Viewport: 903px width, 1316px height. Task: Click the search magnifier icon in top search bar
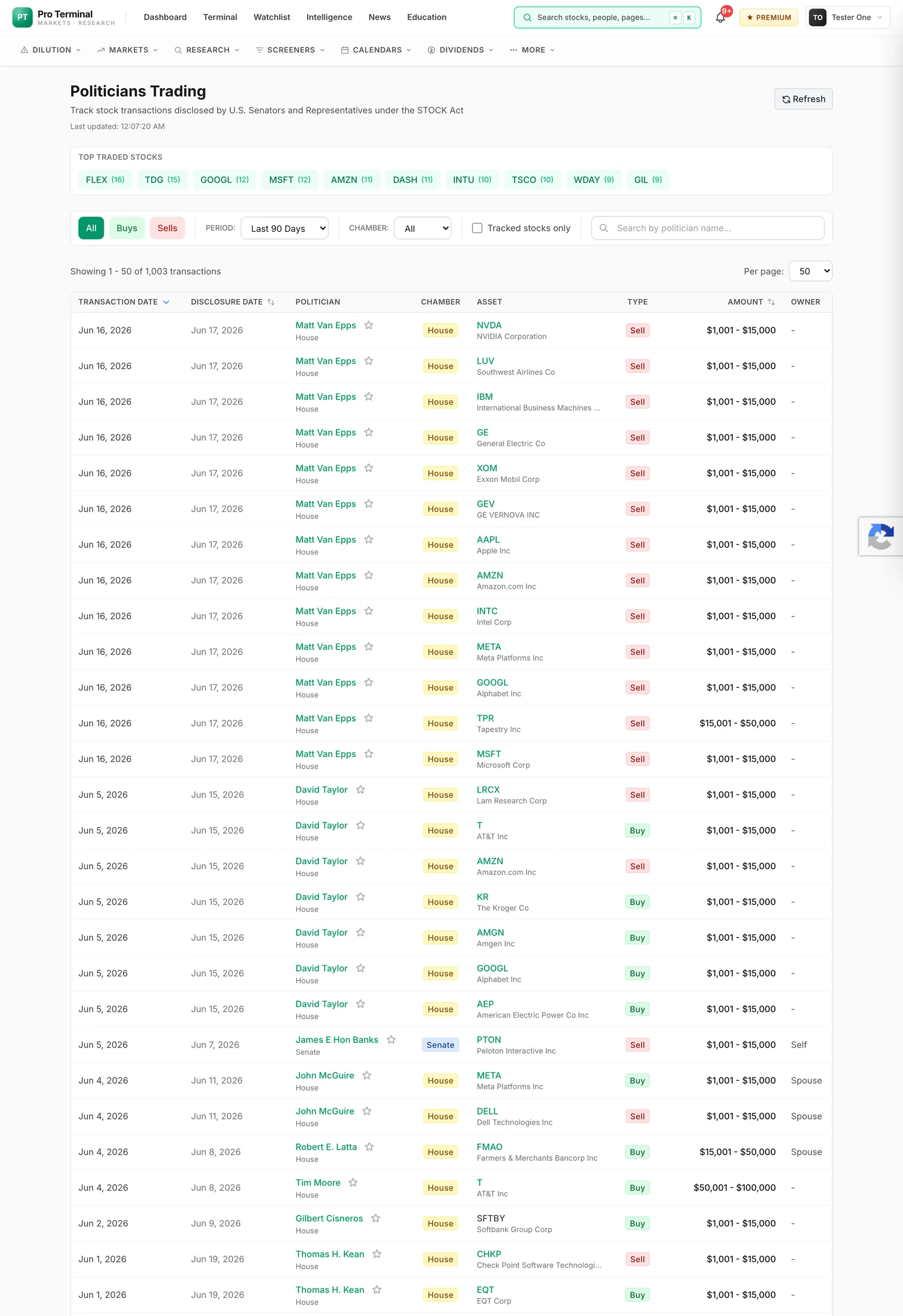[x=527, y=17]
